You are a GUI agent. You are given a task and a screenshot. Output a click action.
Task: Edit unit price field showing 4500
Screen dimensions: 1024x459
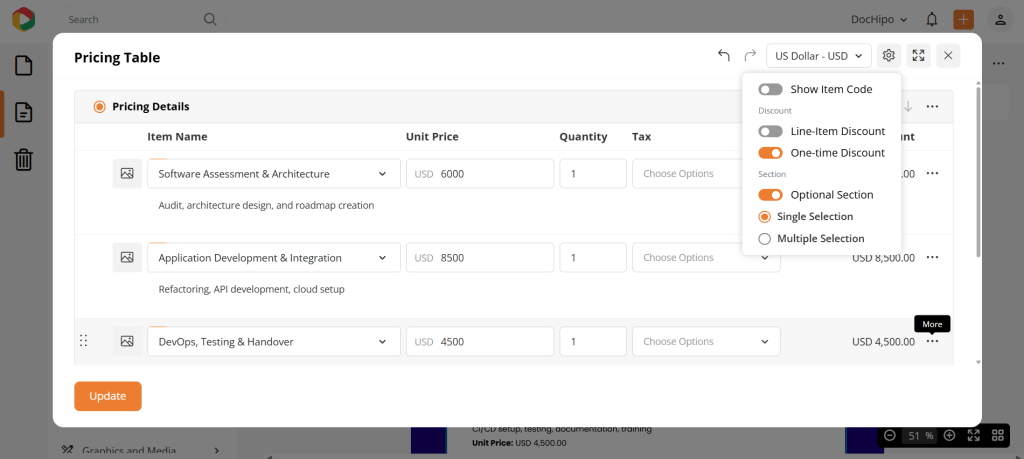point(480,341)
